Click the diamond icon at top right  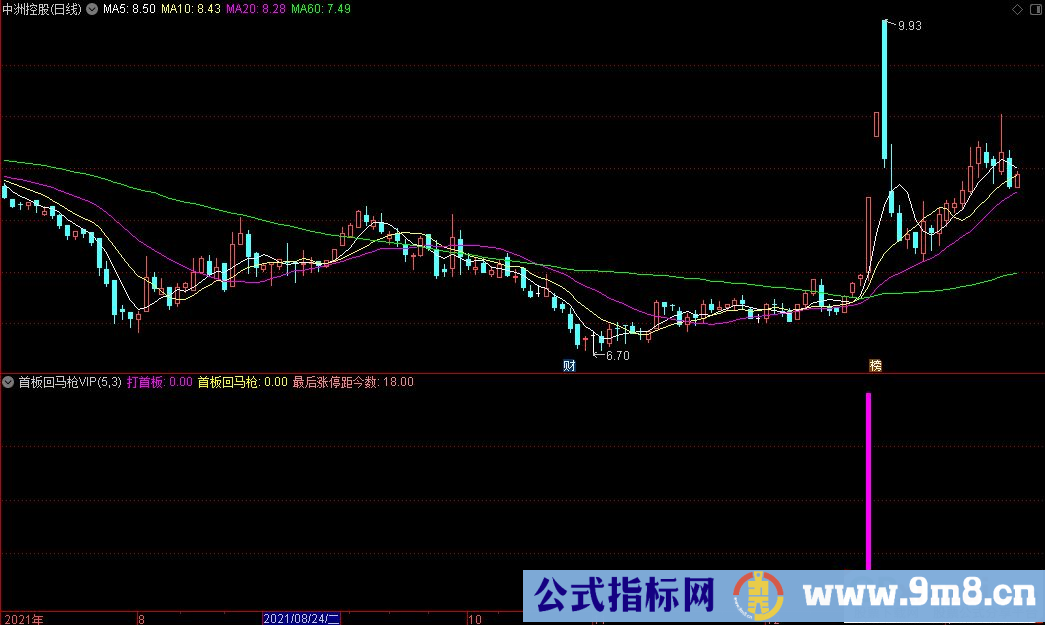[x=1017, y=9]
